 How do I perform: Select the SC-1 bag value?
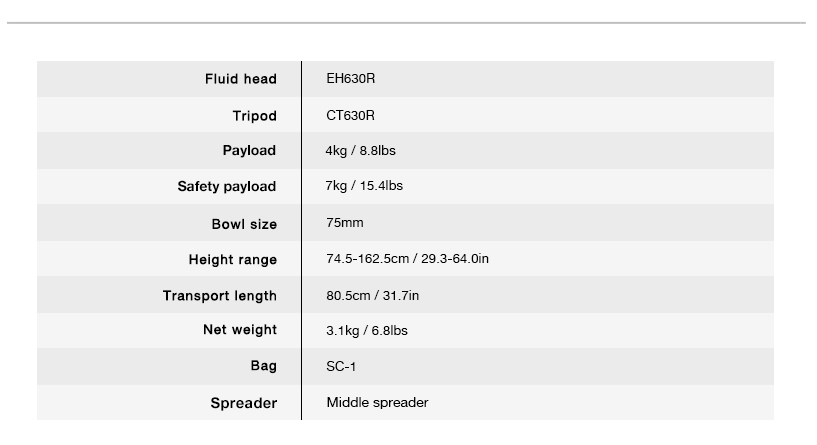point(341,366)
